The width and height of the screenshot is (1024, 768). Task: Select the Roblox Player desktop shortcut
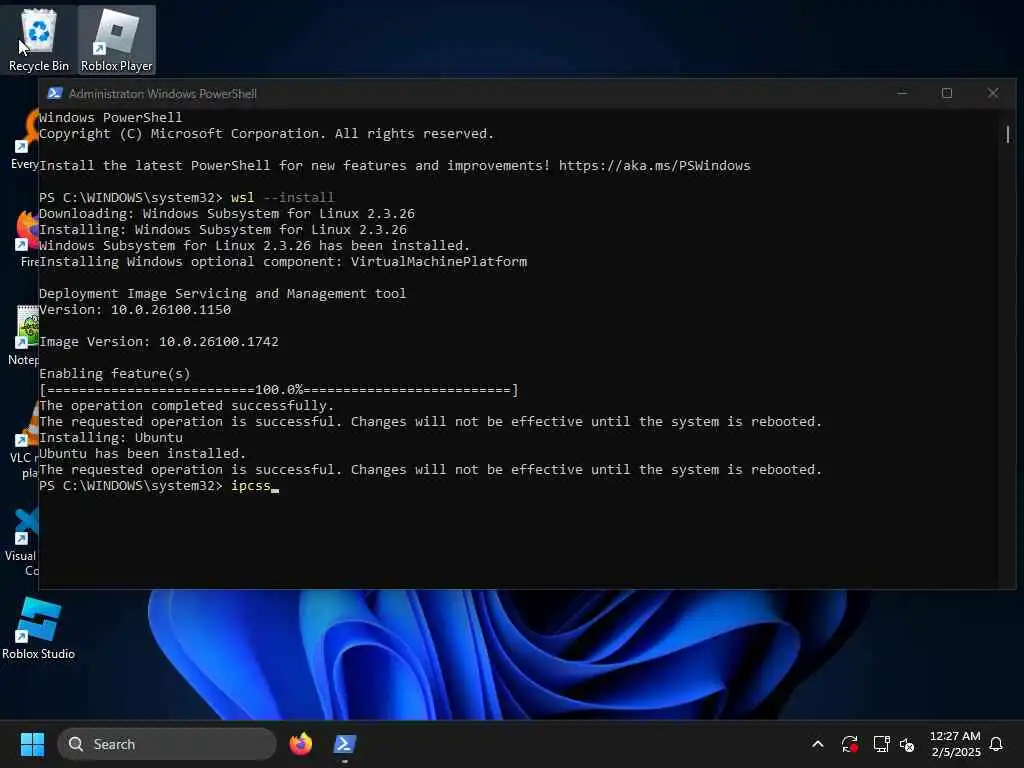tap(116, 40)
